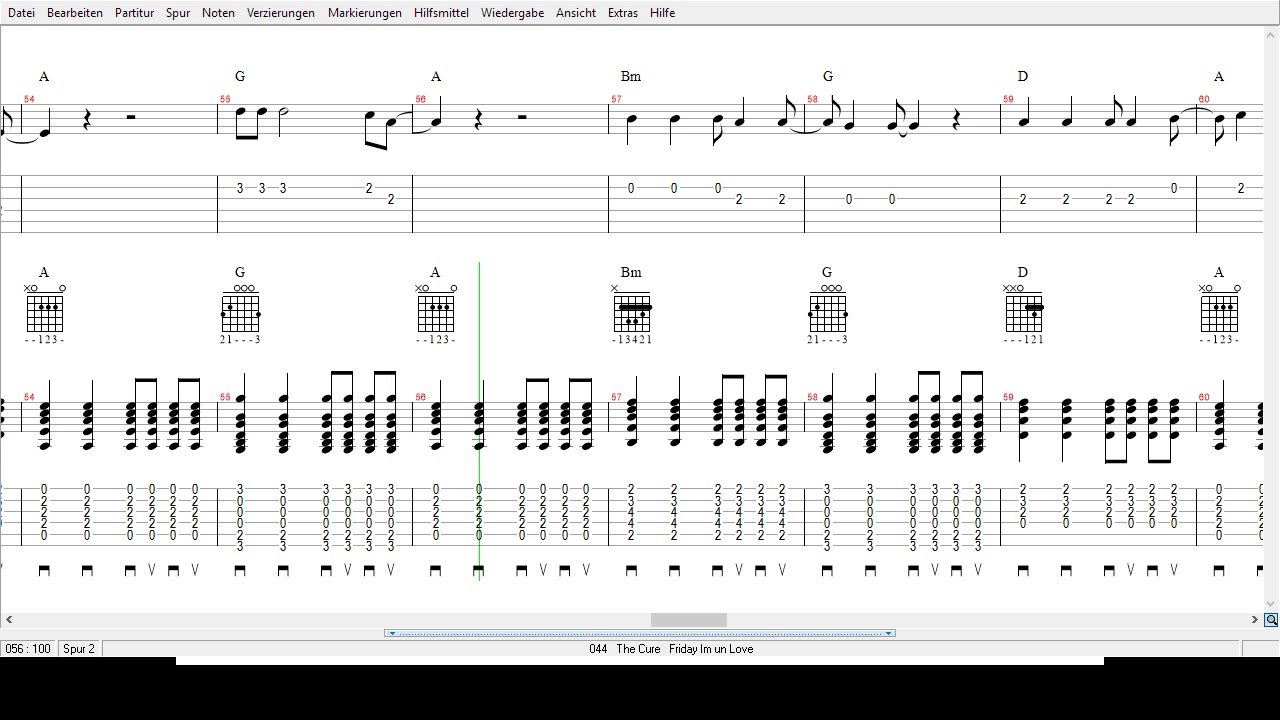Click the D chord name in top track
This screenshot has width=1280, height=720.
(1023, 76)
